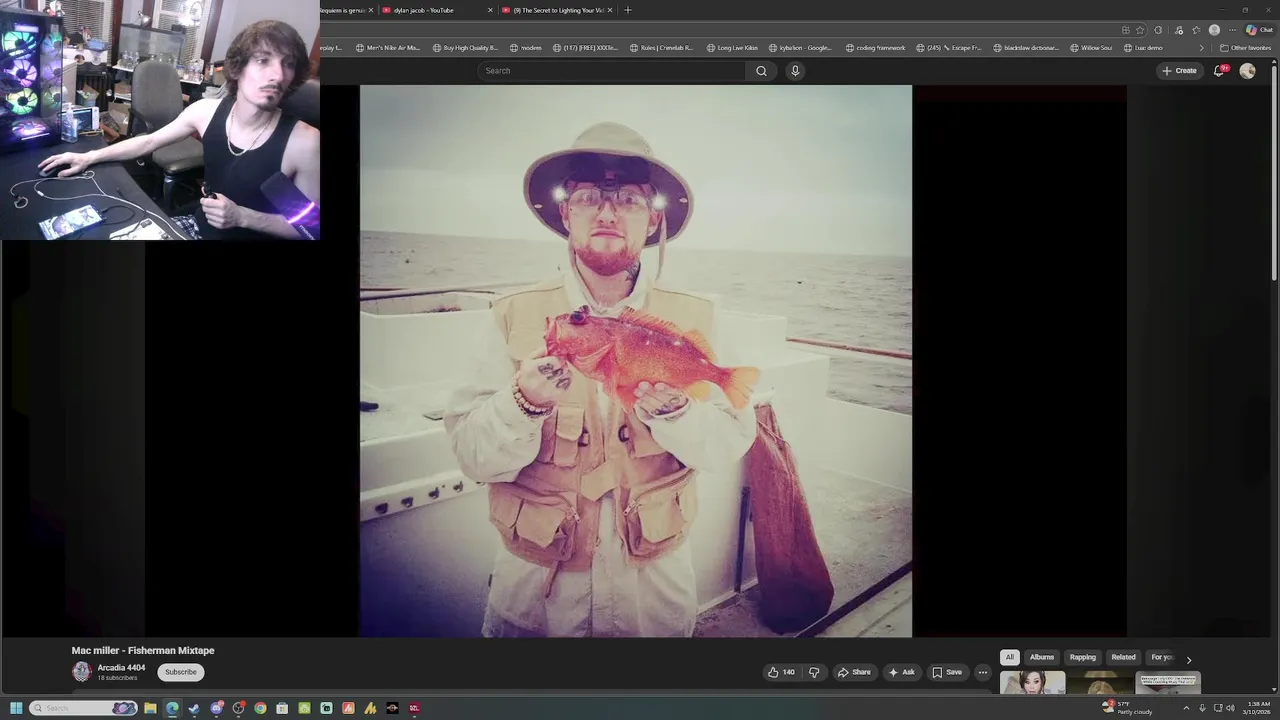The width and height of the screenshot is (1280, 720).
Task: Open the first recommended video thumbnail
Action: 1032,683
